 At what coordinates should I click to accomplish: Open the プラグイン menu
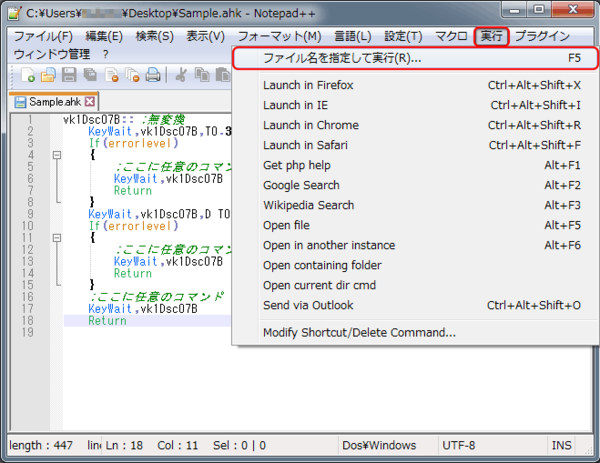(542, 36)
